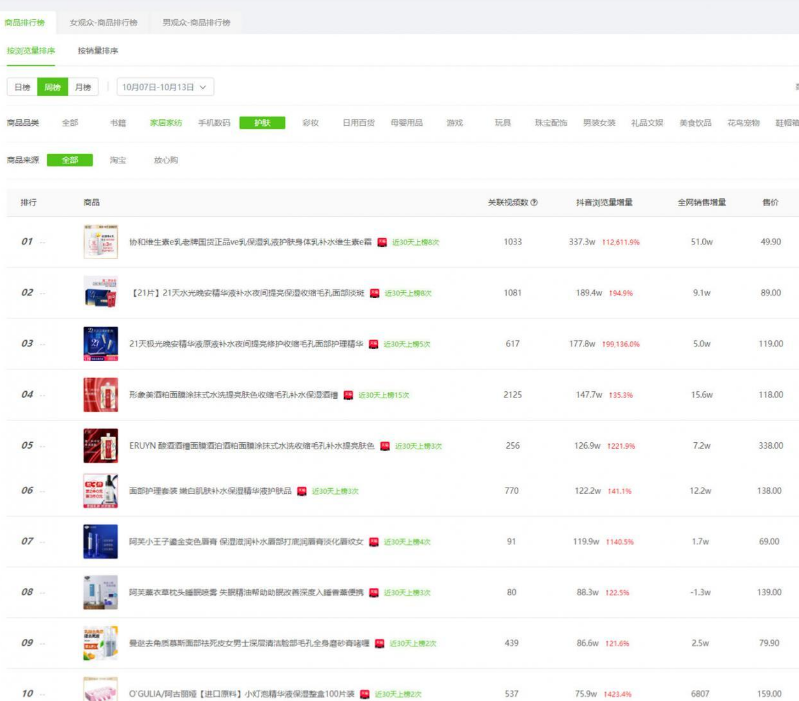Filter category by 游戏
The width and height of the screenshot is (799, 701).
pos(455,123)
